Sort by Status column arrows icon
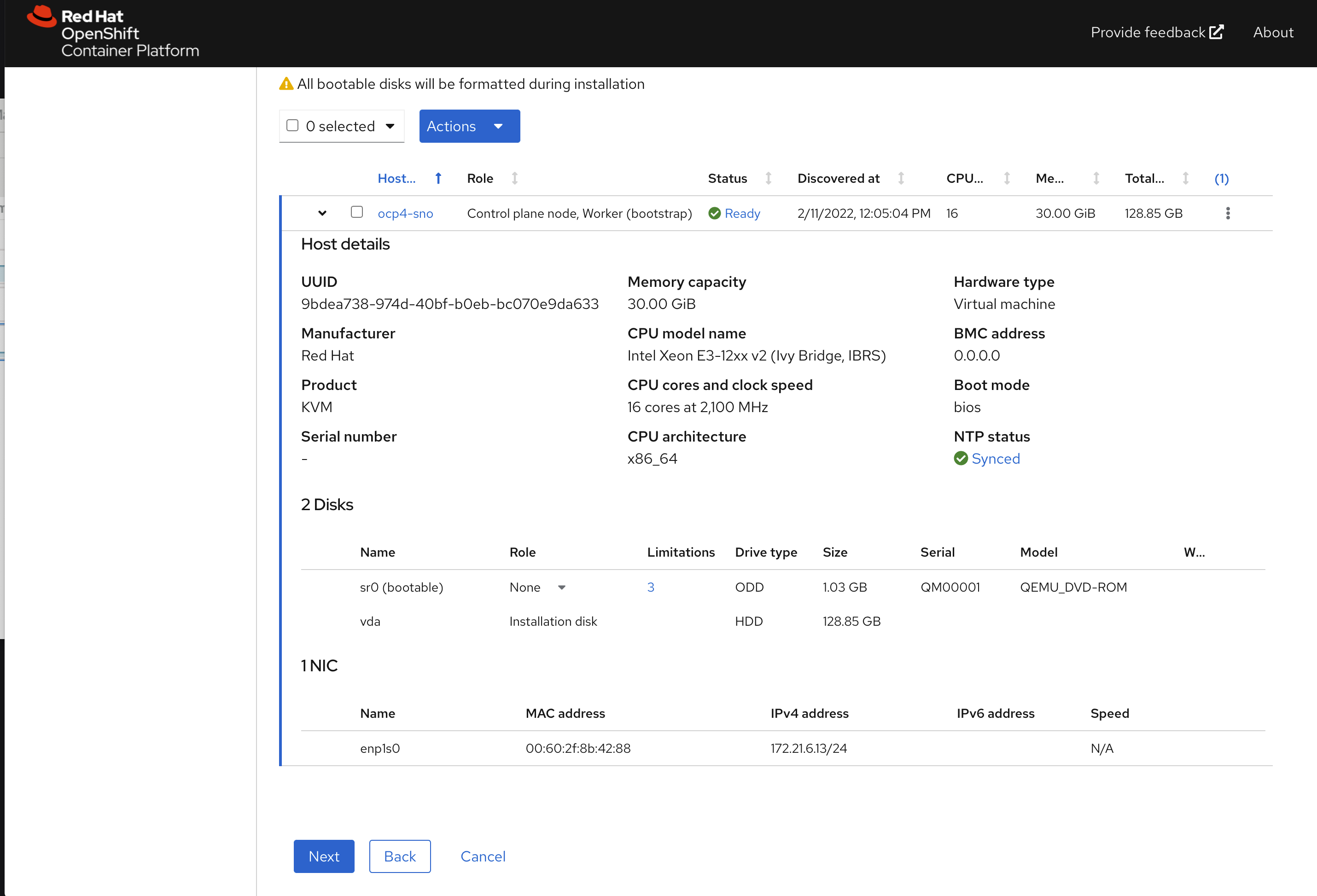The image size is (1317, 896). click(768, 179)
